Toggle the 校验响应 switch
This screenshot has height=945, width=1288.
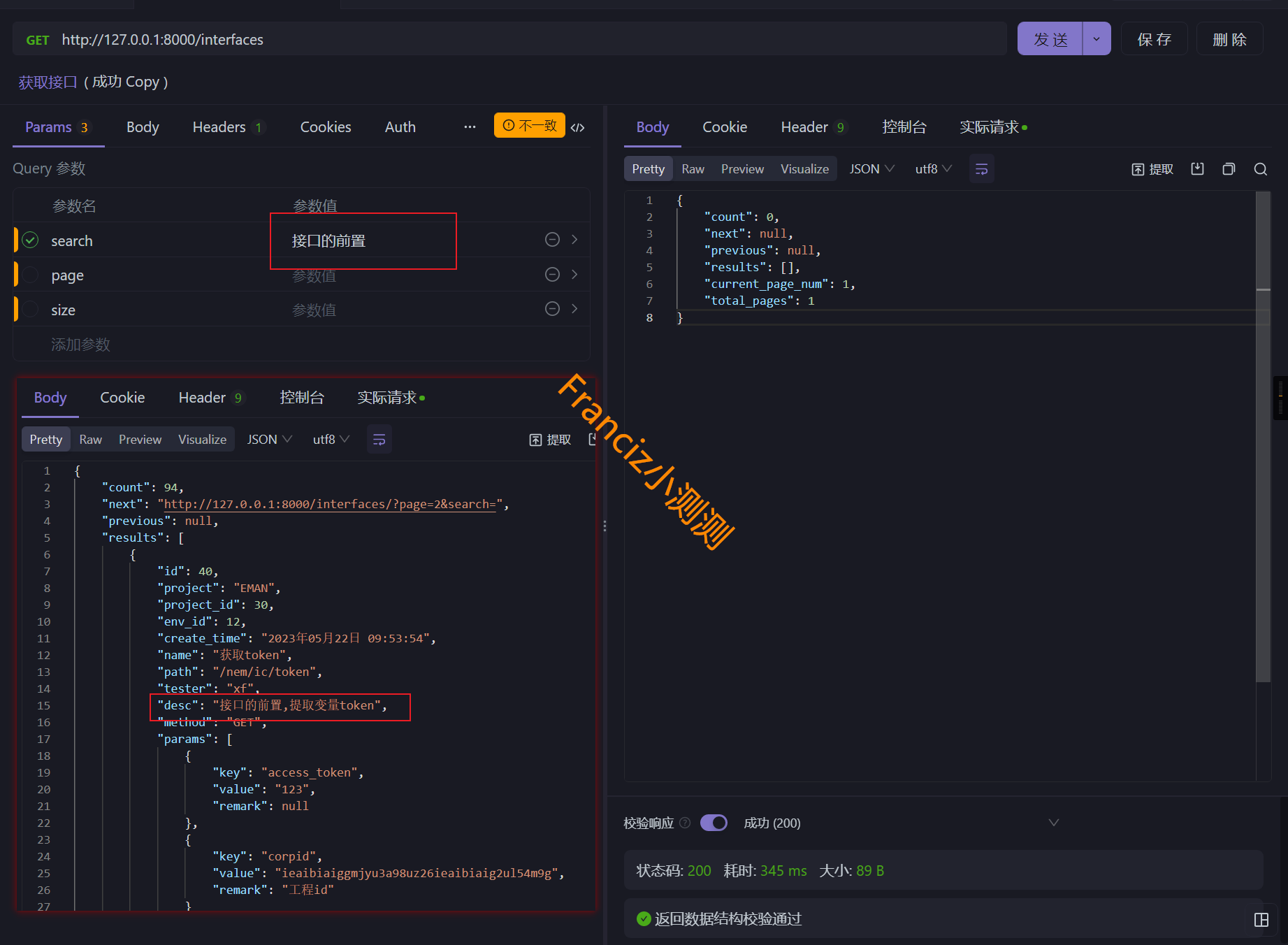pos(714,823)
